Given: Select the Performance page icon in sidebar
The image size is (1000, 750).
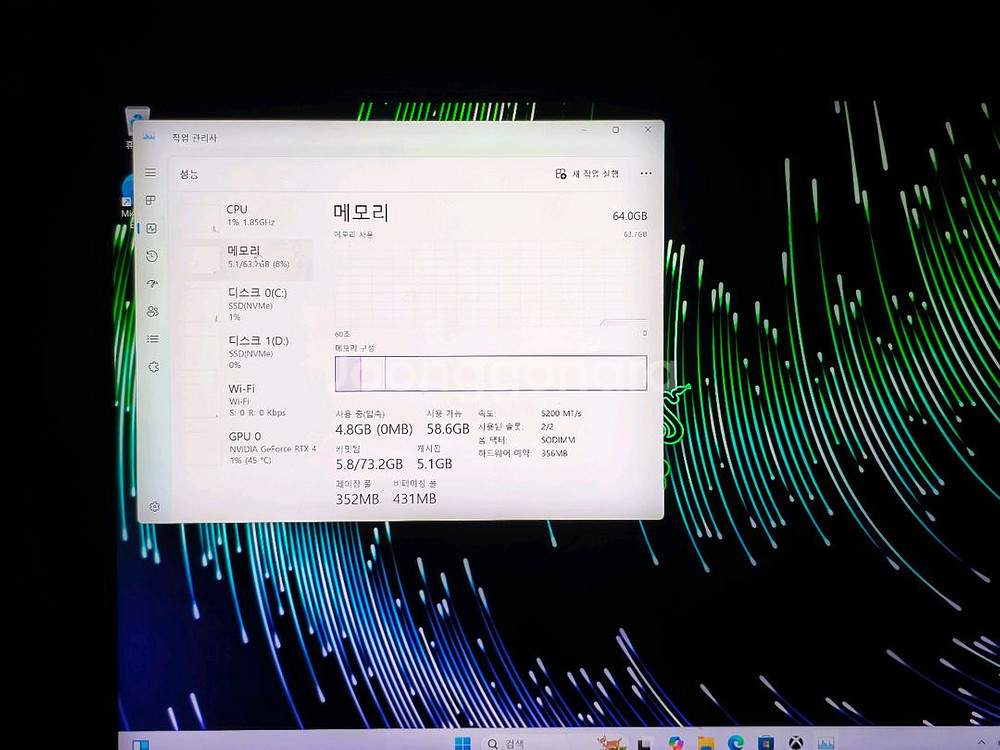Looking at the screenshot, I should pos(152,228).
